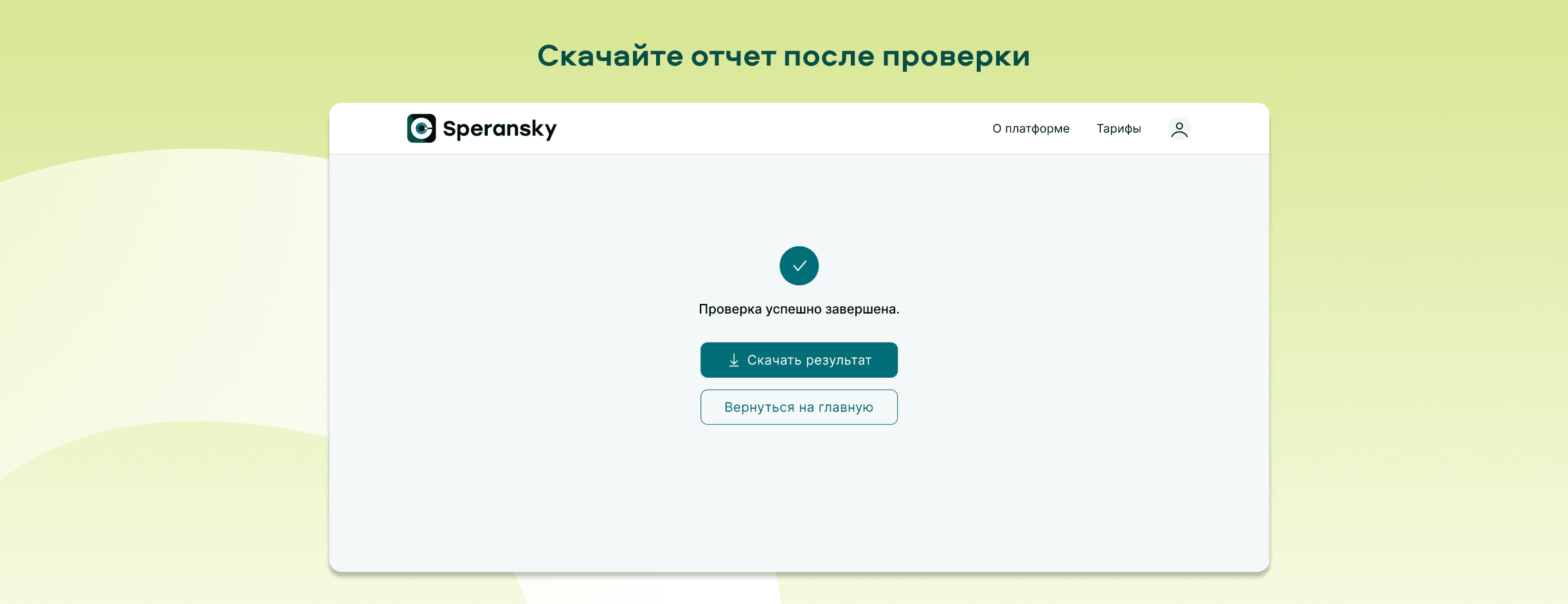Select the text "Проверка успешно завершена."
The height and width of the screenshot is (604, 1568).
click(799, 309)
